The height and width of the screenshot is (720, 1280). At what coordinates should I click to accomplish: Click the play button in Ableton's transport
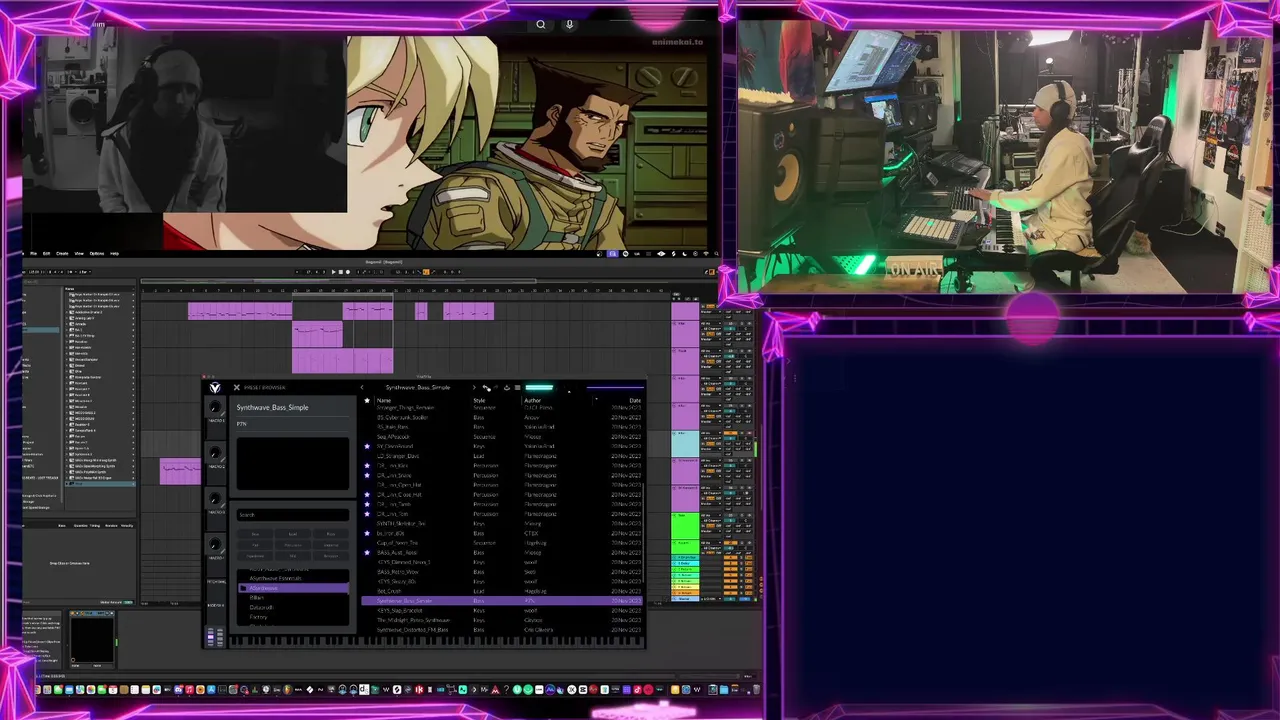[x=333, y=272]
